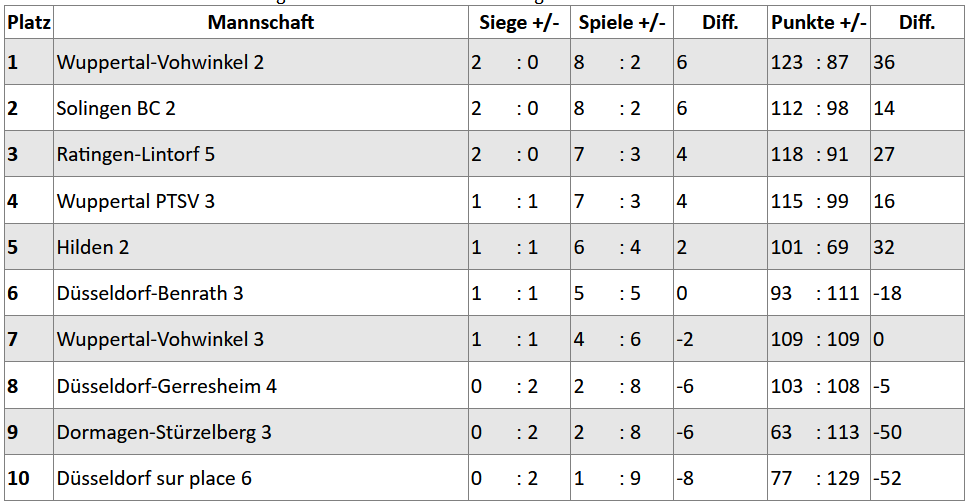Click the Wuppertal-Vohwinkel 3 team cell
The width and height of the screenshot is (967, 502).
point(261,339)
